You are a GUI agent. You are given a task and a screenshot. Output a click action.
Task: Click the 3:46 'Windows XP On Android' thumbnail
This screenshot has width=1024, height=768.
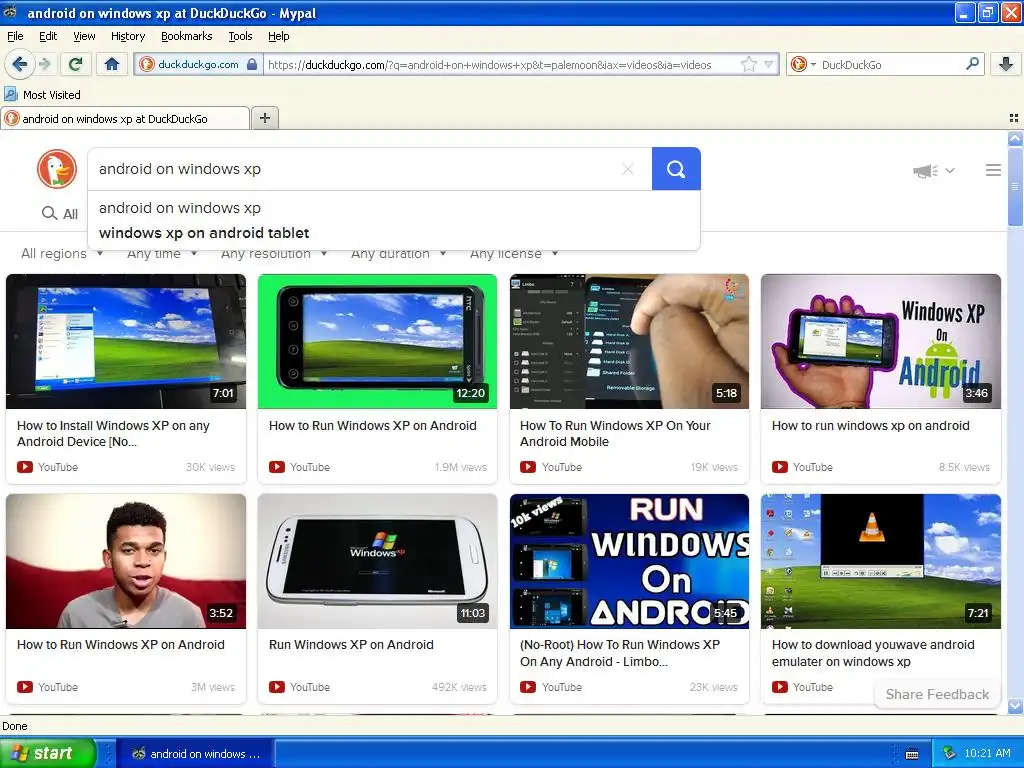point(881,342)
